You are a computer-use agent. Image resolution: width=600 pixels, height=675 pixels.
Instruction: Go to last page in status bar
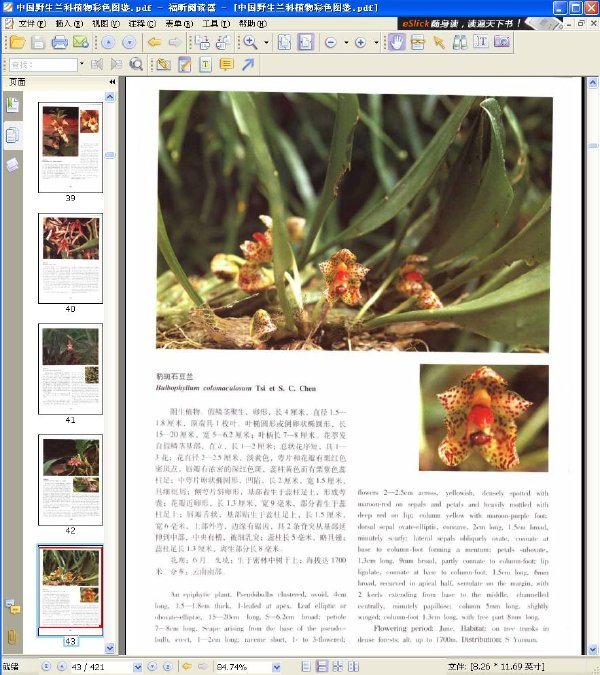click(168, 666)
